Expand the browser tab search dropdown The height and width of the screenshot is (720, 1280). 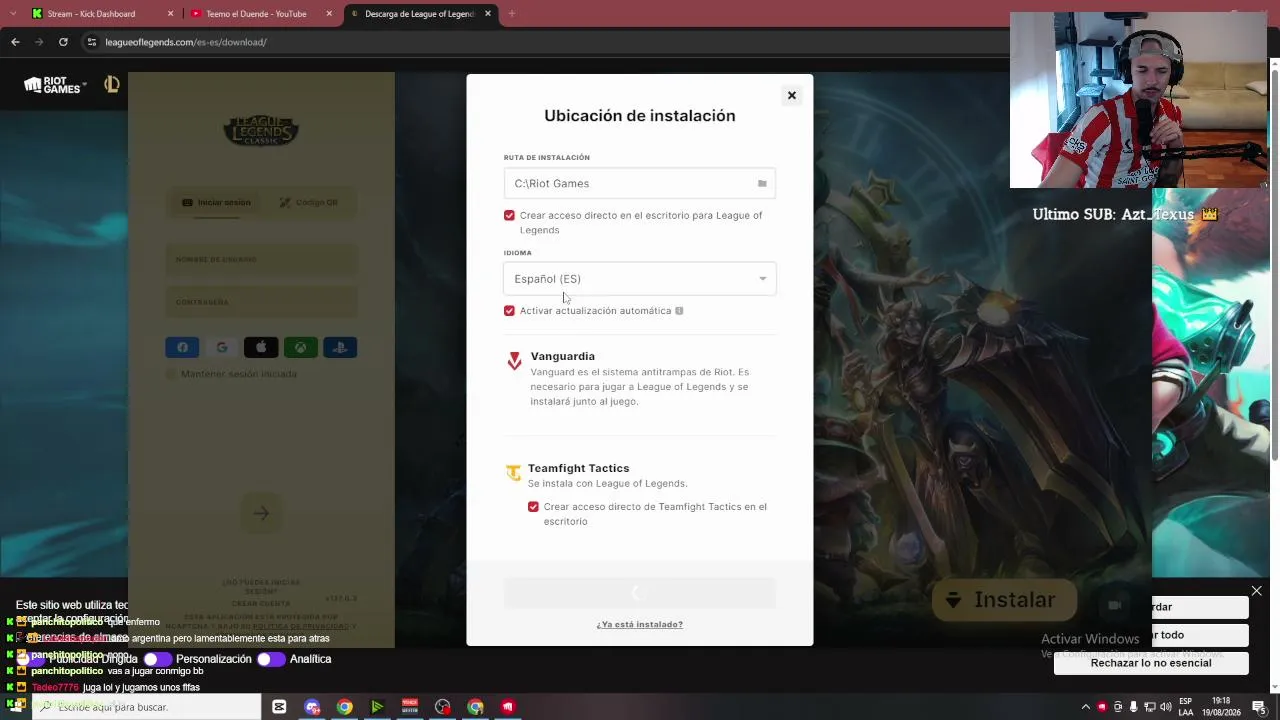pyautogui.click(x=12, y=14)
